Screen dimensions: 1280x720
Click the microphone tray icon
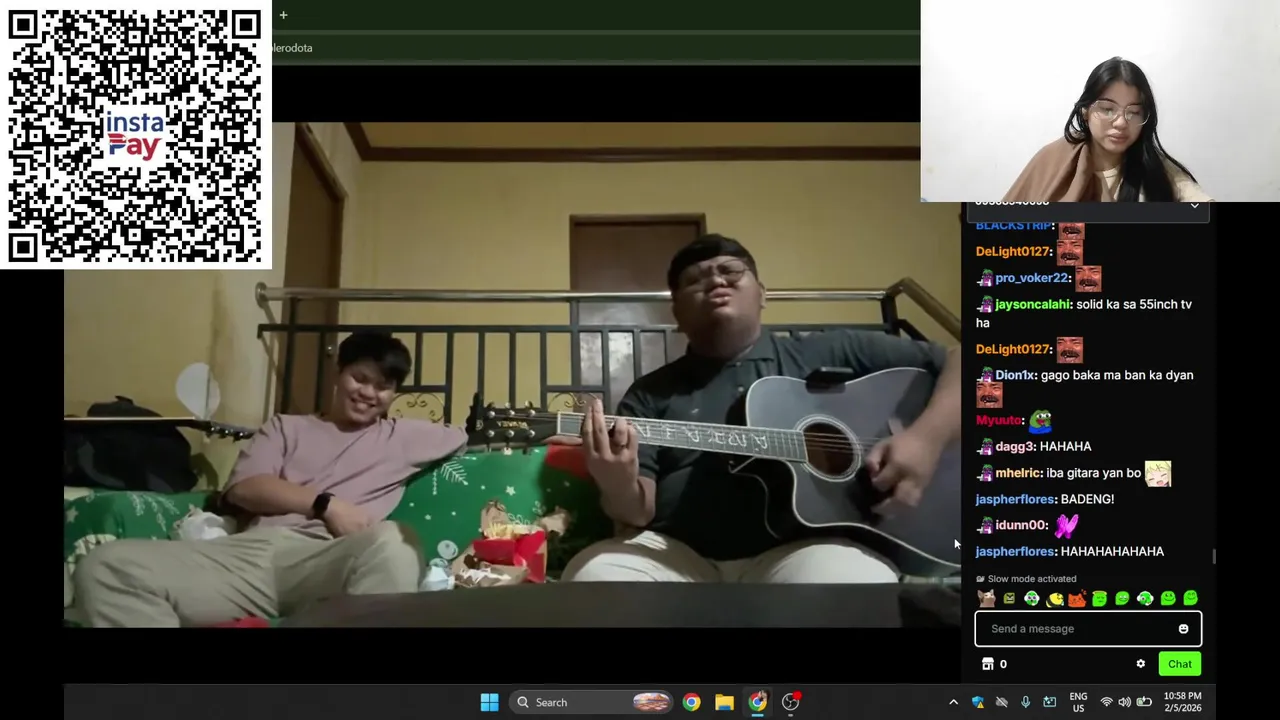(1025, 702)
